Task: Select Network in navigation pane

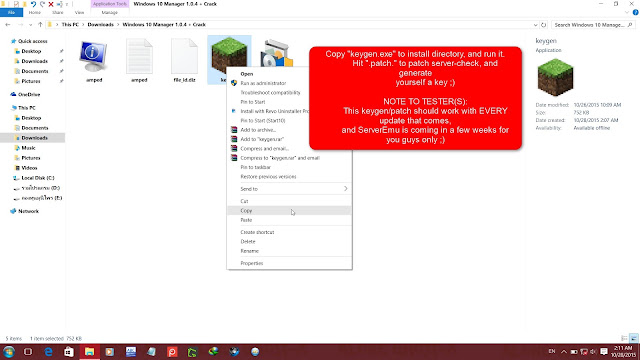Action: pyautogui.click(x=28, y=211)
